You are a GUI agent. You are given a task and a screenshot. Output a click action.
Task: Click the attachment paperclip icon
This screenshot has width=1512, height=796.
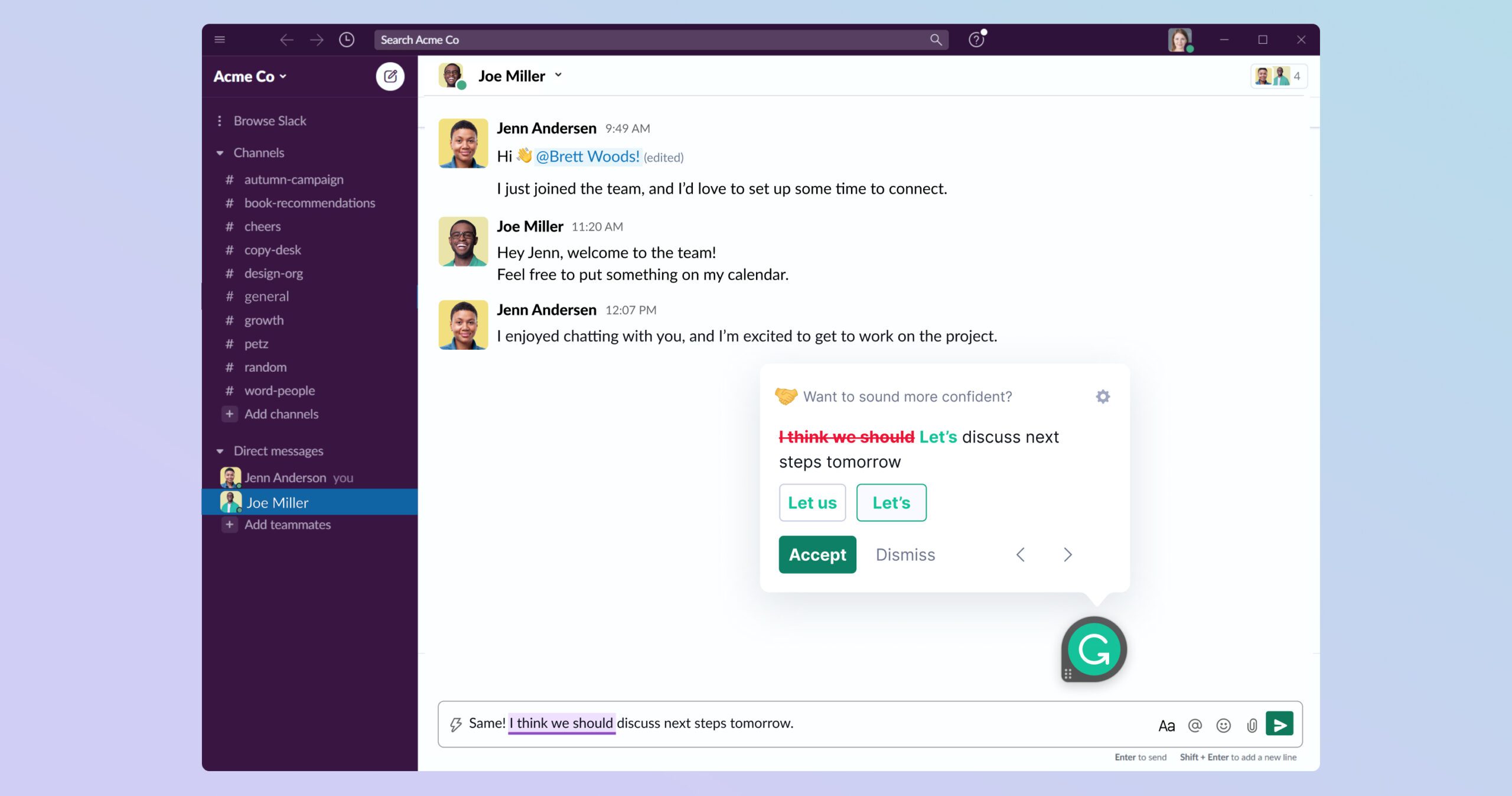1252,725
